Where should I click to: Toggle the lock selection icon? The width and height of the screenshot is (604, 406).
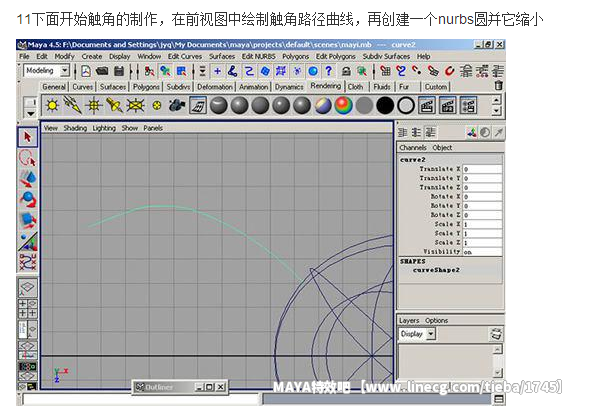pos(346,71)
